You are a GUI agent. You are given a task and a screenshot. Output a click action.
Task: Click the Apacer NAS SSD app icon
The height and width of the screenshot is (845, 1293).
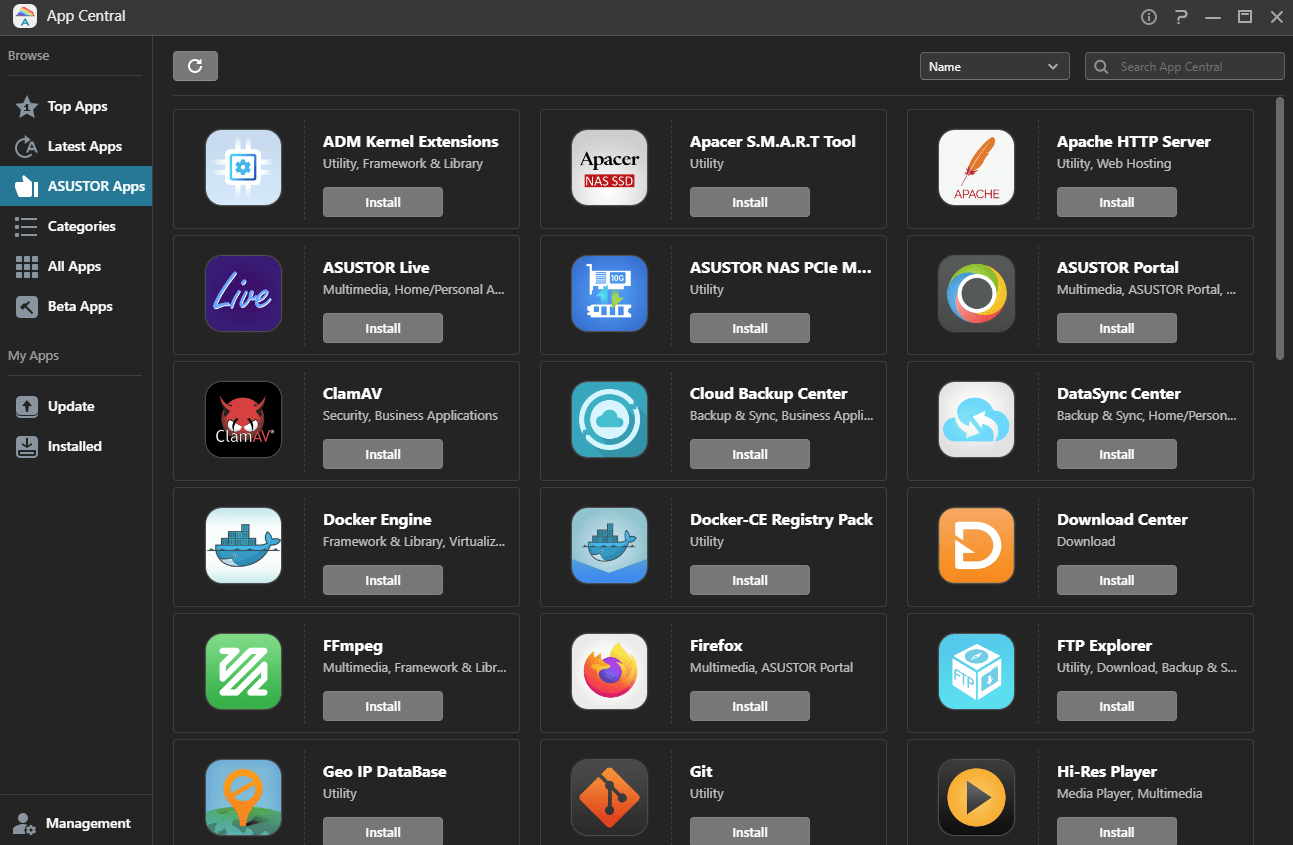click(610, 168)
